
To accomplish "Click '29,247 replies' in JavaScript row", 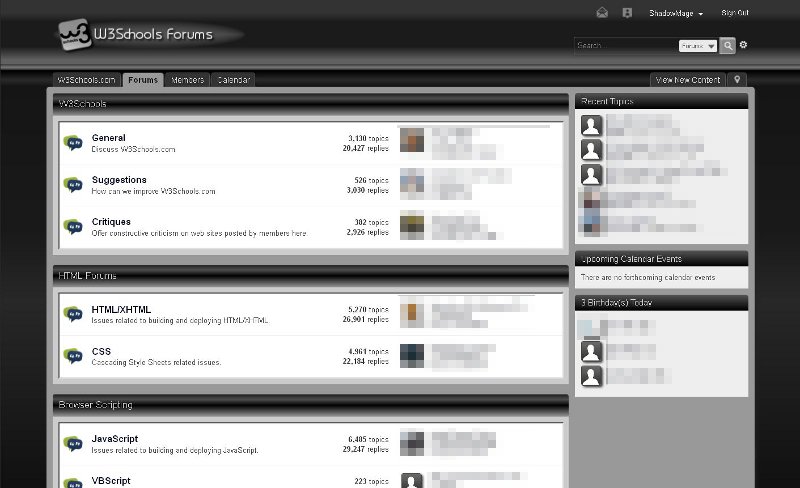I will click(365, 449).
